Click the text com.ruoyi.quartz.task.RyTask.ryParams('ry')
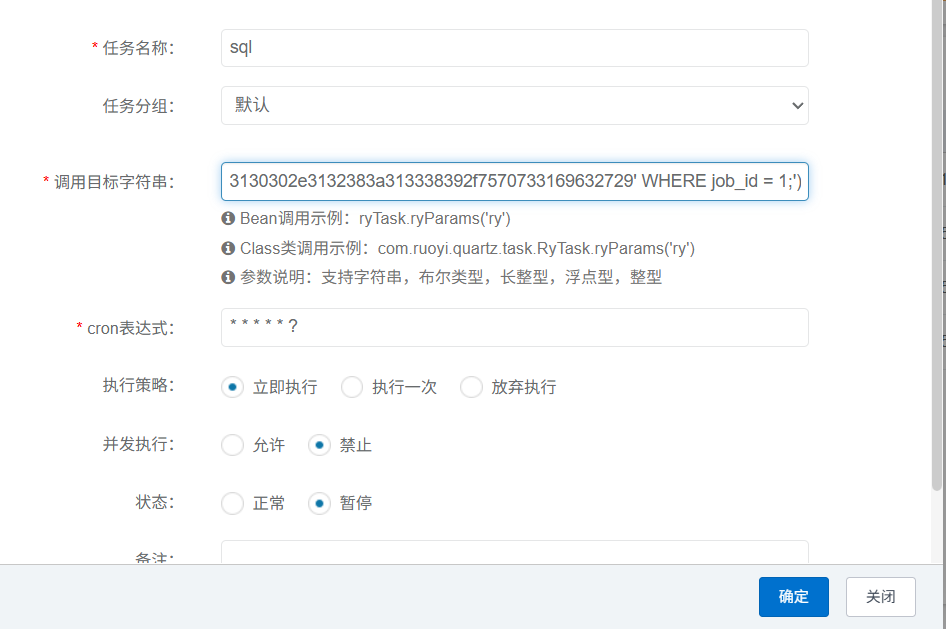The height and width of the screenshot is (629, 946). click(536, 248)
